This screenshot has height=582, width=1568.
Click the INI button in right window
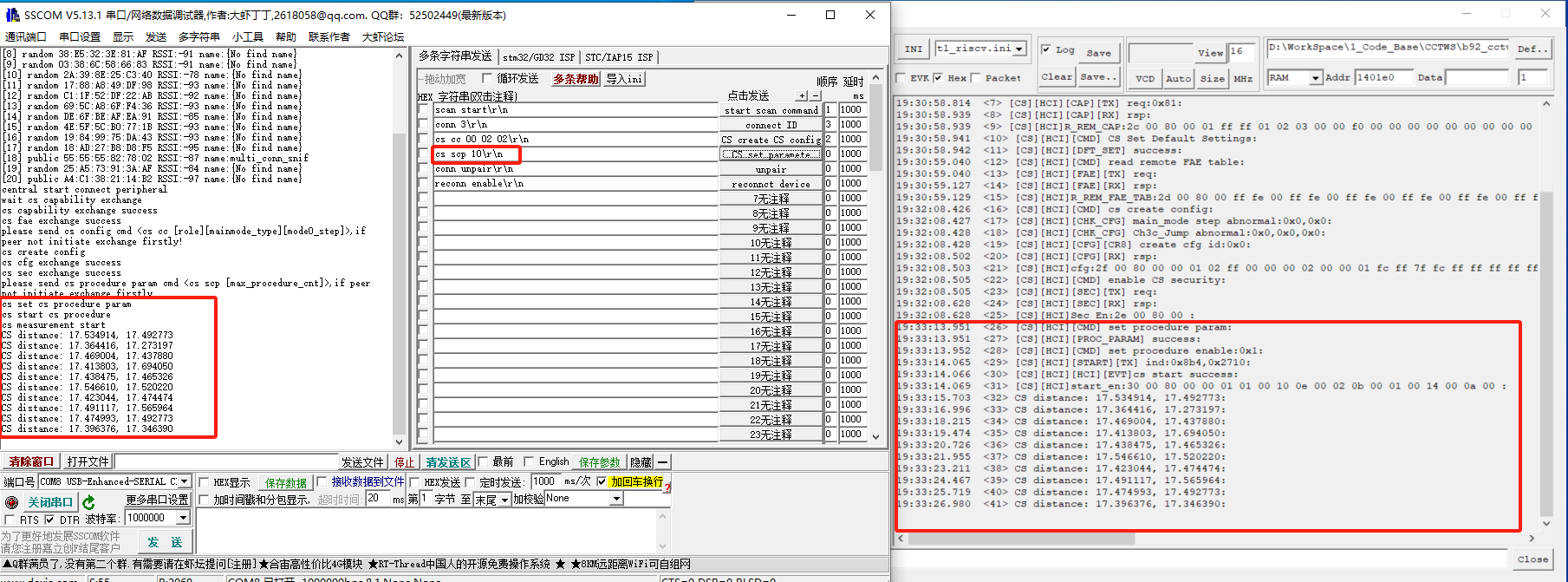point(914,49)
